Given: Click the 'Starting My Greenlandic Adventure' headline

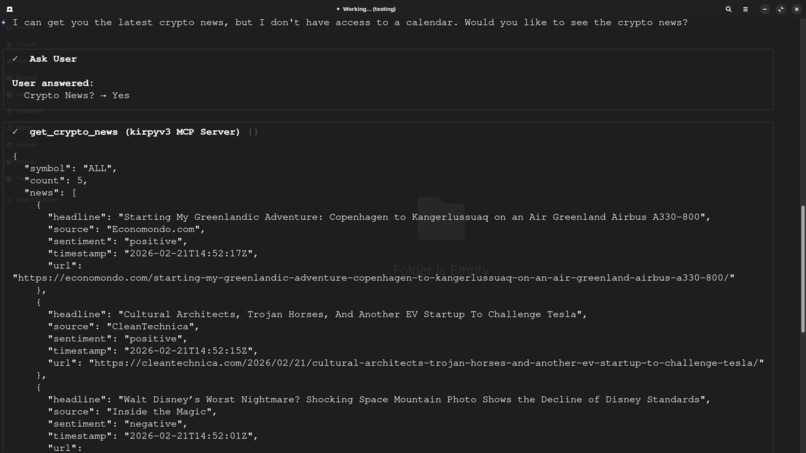Looking at the screenshot, I should 379,218.
